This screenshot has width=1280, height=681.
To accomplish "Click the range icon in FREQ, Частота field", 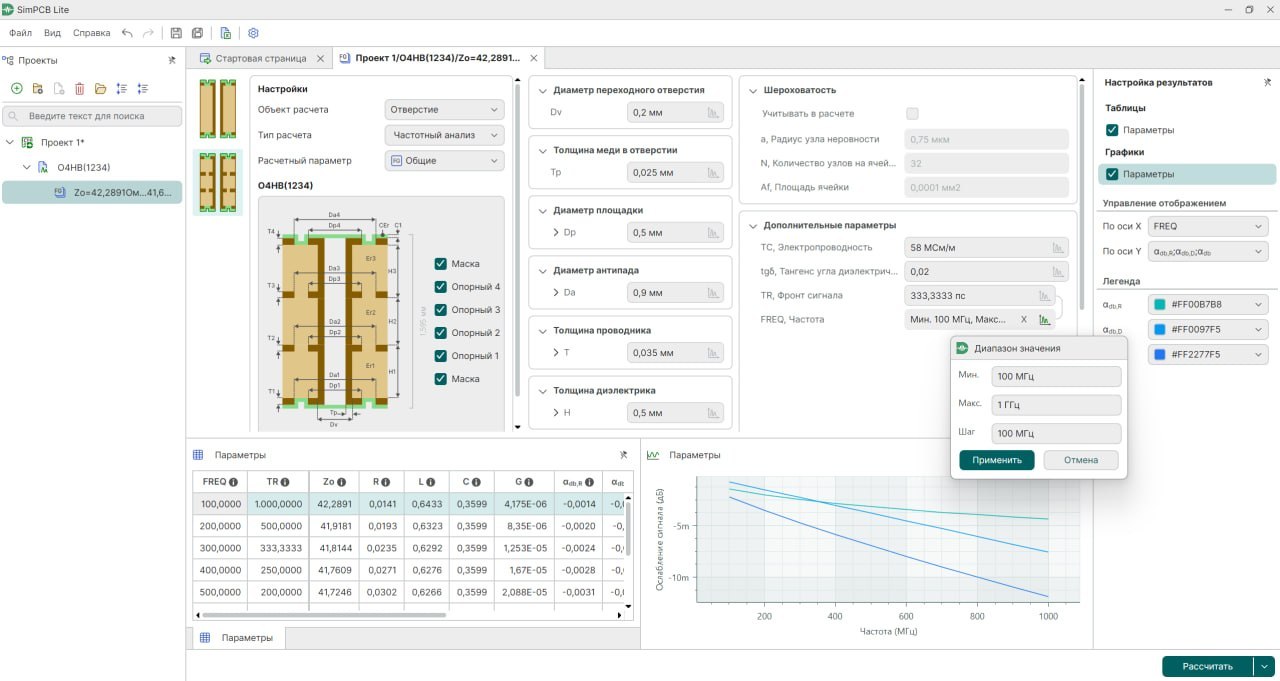I will click(1044, 320).
